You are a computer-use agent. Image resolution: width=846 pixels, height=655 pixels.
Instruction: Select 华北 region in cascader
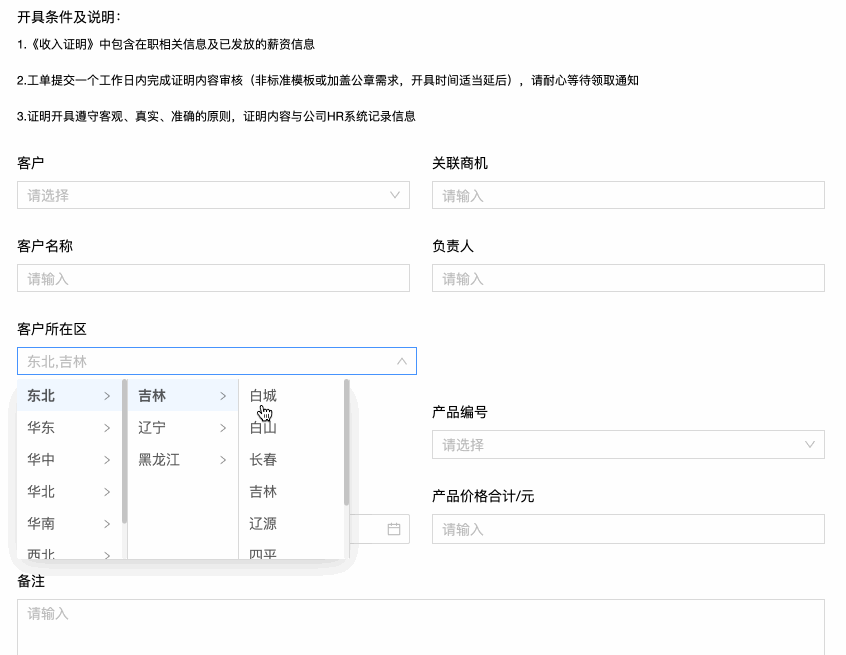point(70,492)
